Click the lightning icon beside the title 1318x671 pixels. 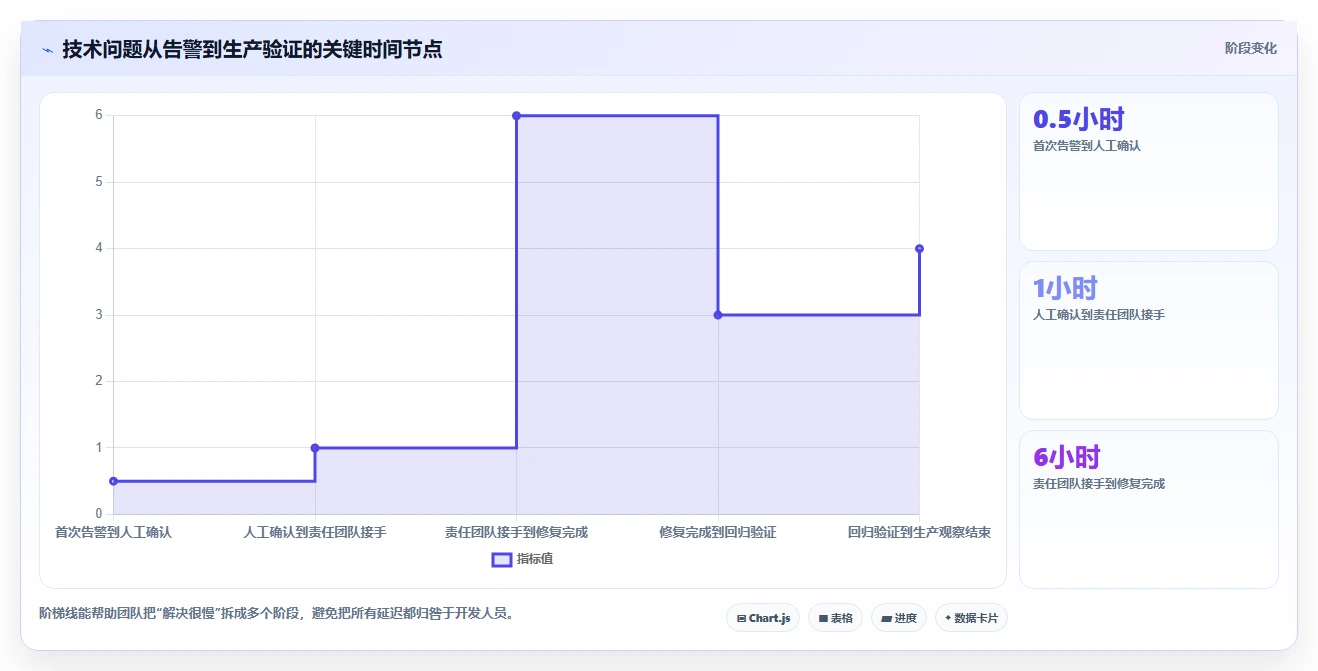(48, 49)
